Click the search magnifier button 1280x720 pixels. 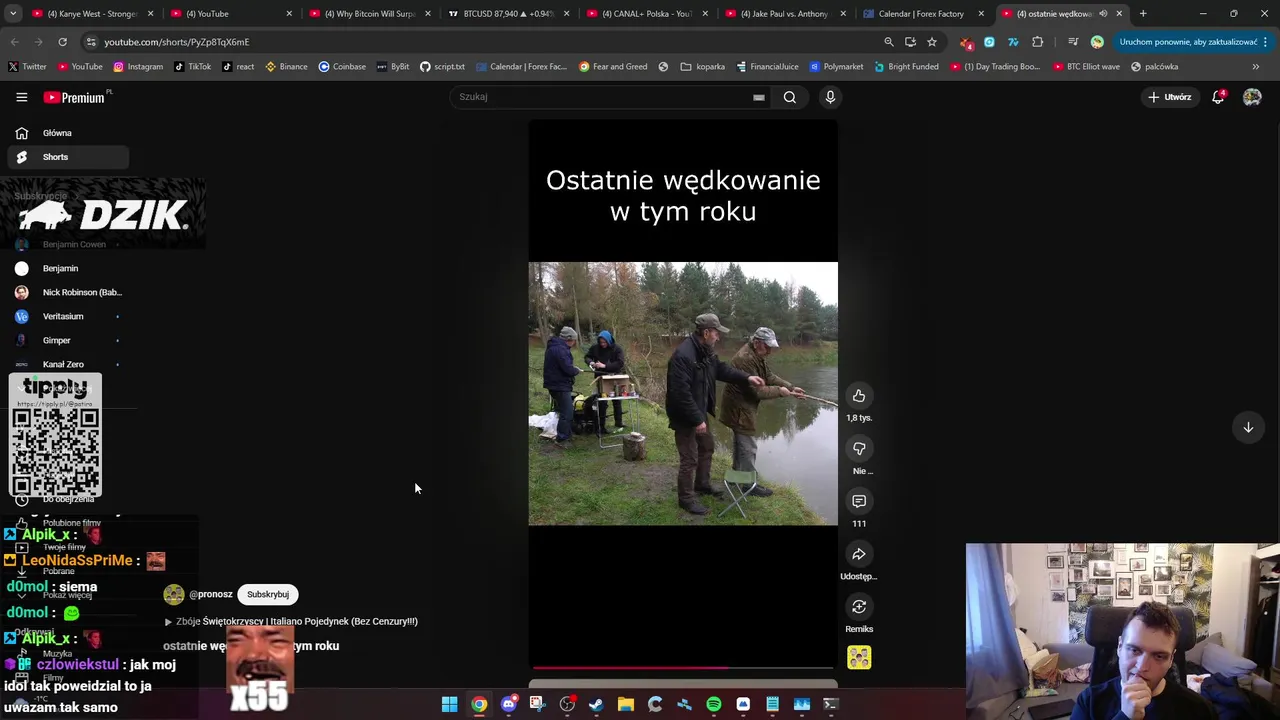point(790,97)
